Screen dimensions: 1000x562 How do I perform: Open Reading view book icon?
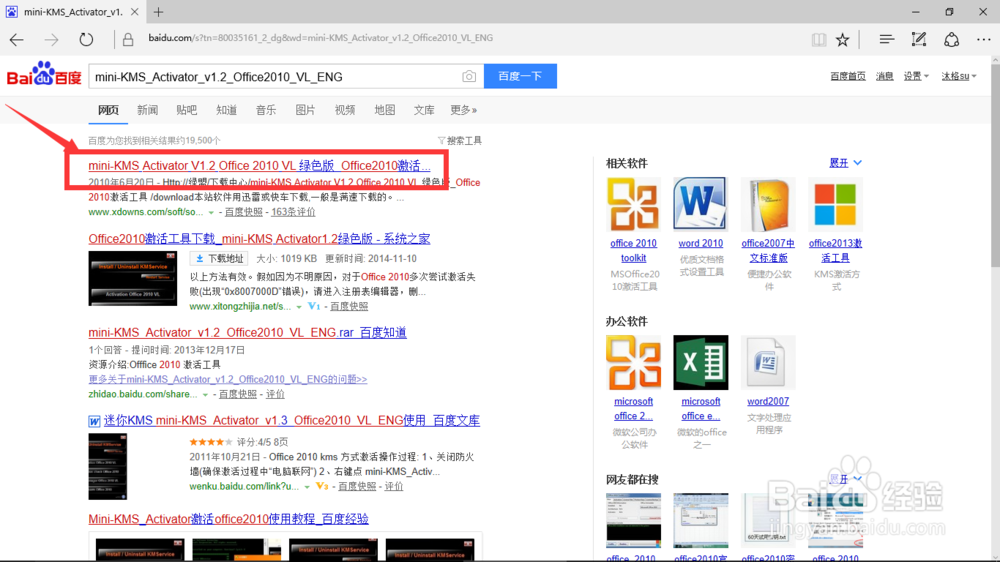click(819, 40)
